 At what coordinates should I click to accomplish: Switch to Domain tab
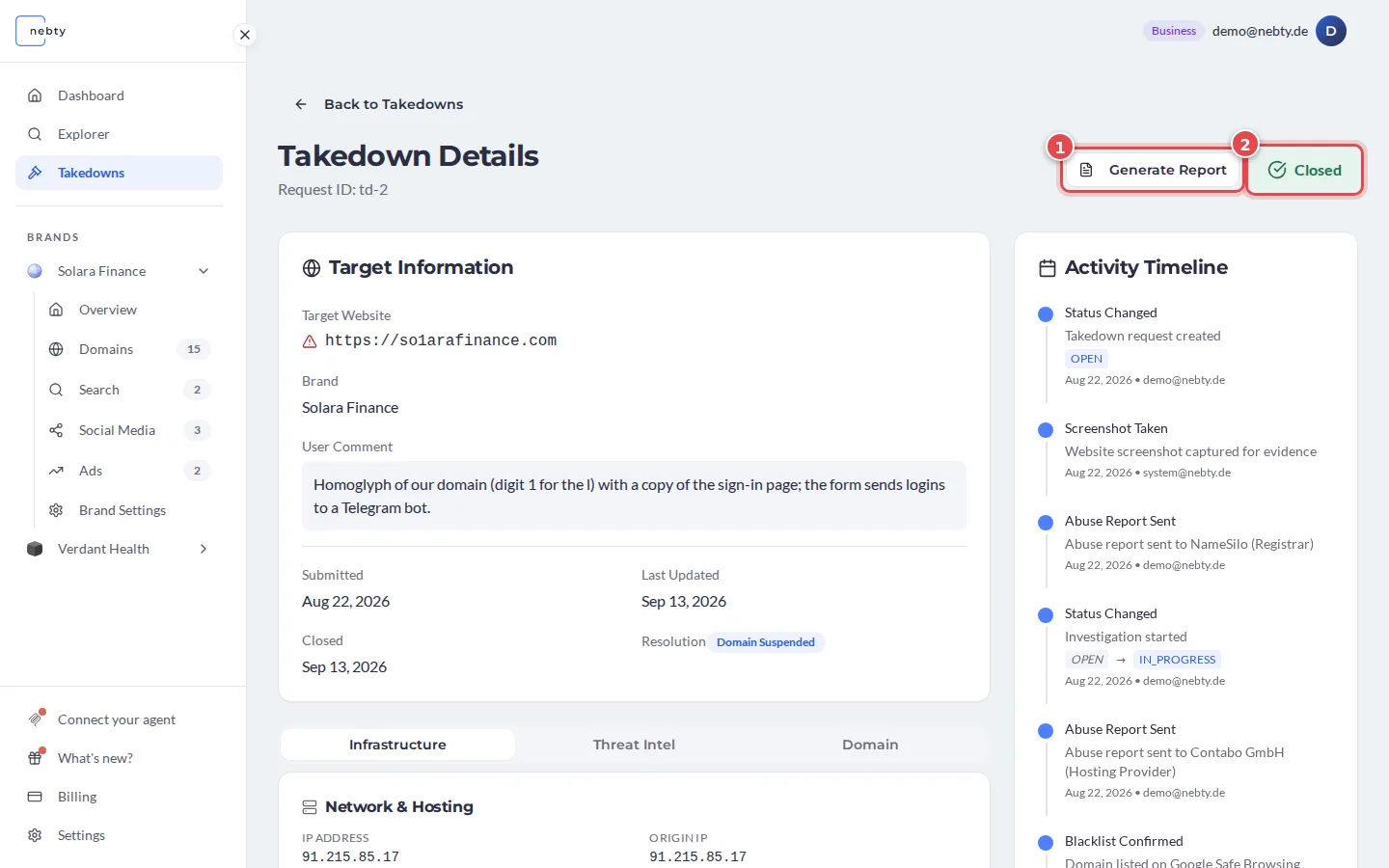pos(870,745)
